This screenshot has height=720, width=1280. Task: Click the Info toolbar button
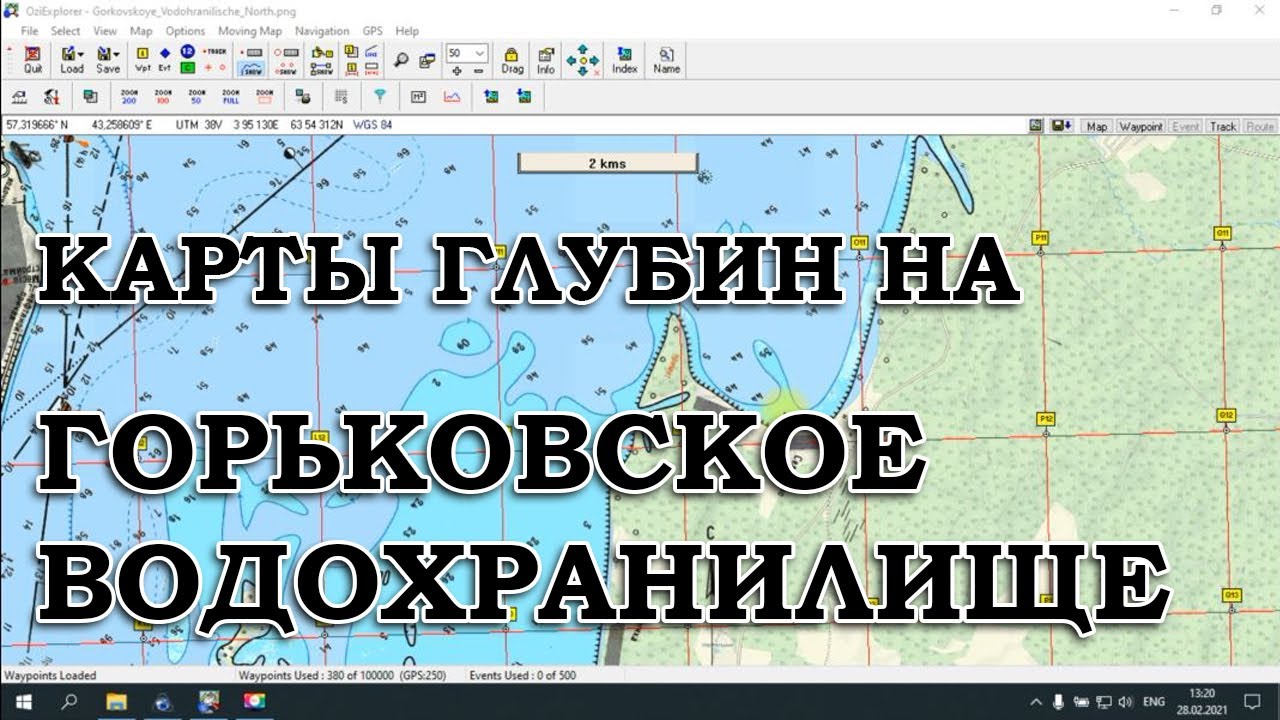click(x=546, y=60)
